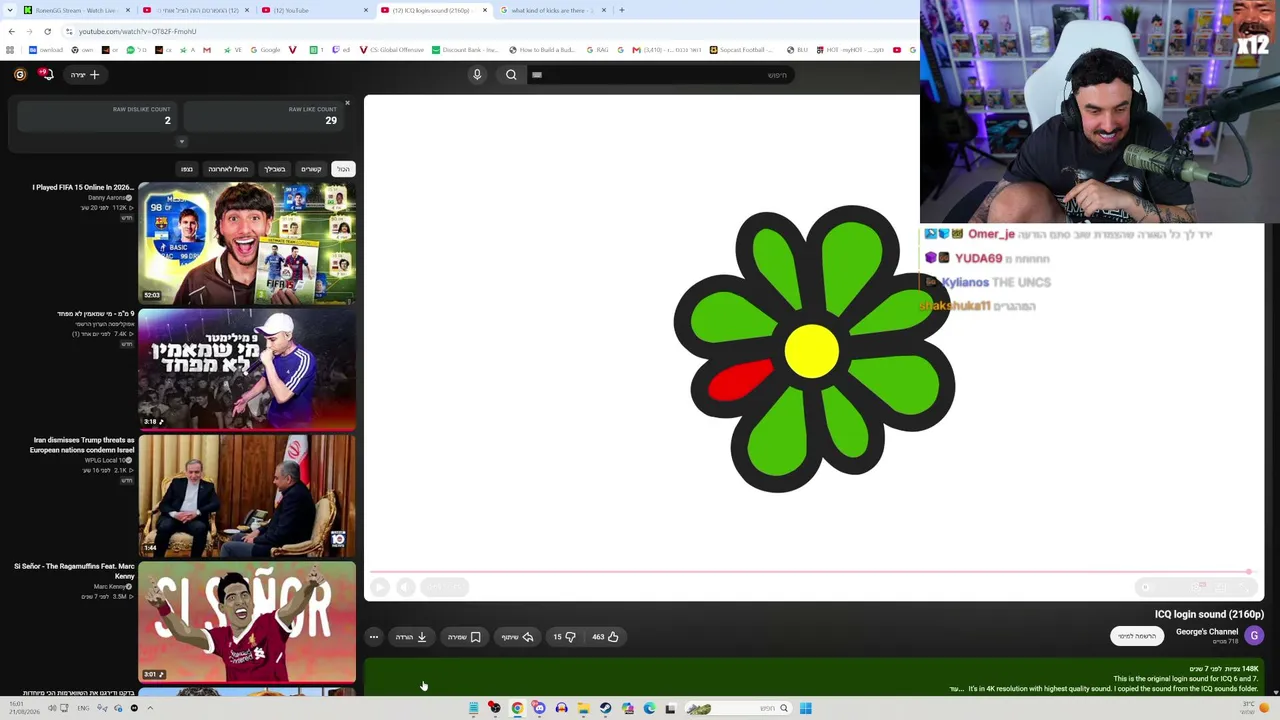Click the Share (שיתוף) button
Screen dimensions: 1280x720
(518, 637)
